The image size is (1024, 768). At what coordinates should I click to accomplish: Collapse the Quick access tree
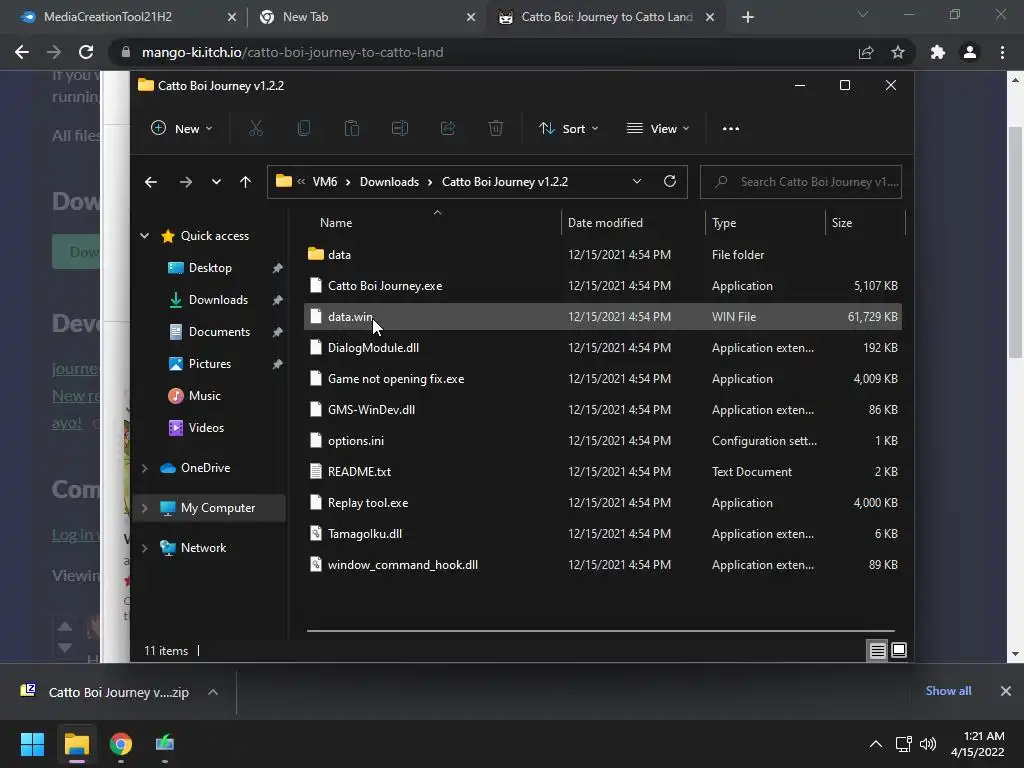click(x=144, y=236)
